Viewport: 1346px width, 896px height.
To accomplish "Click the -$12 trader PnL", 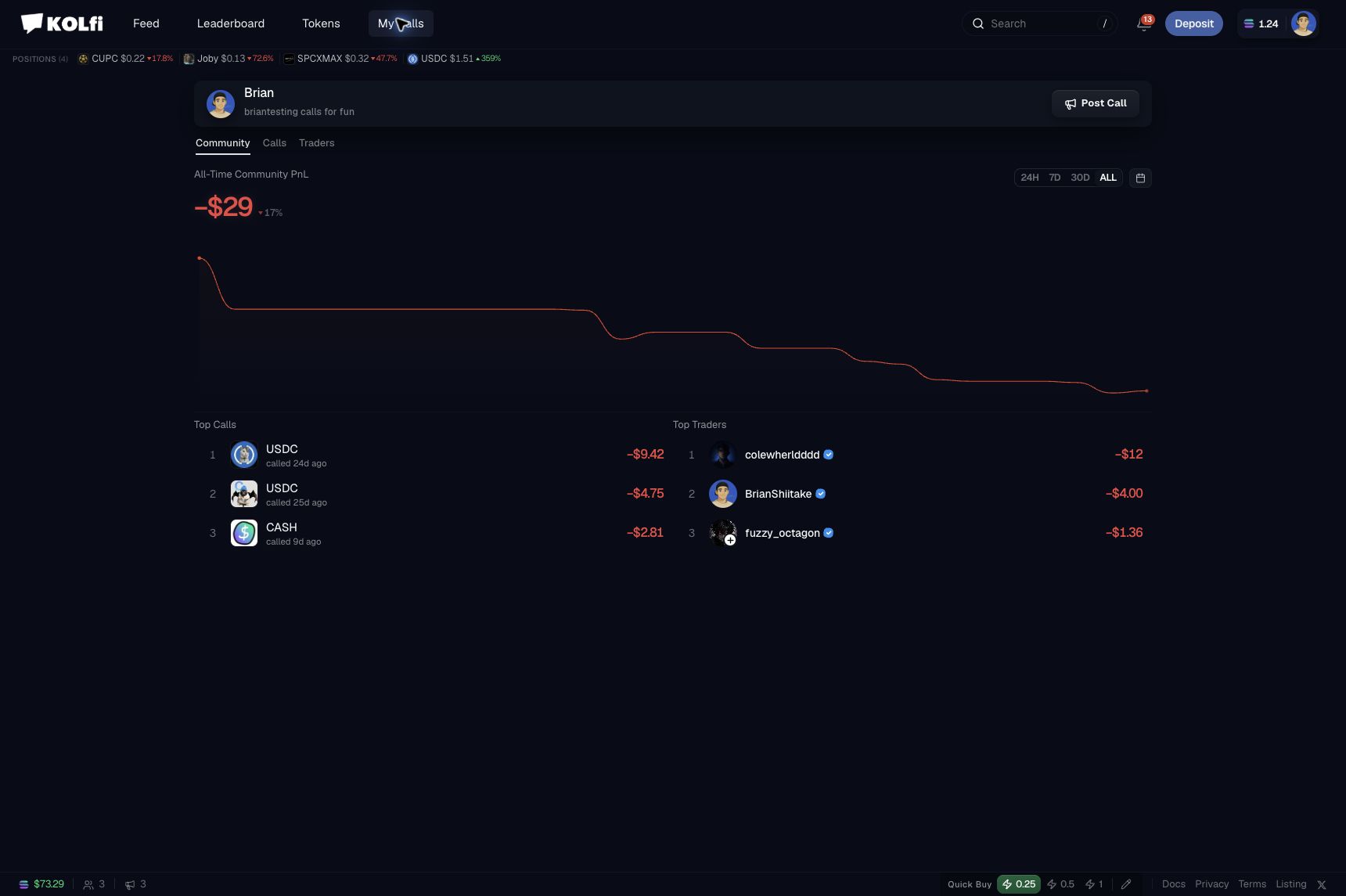I will coord(1128,455).
